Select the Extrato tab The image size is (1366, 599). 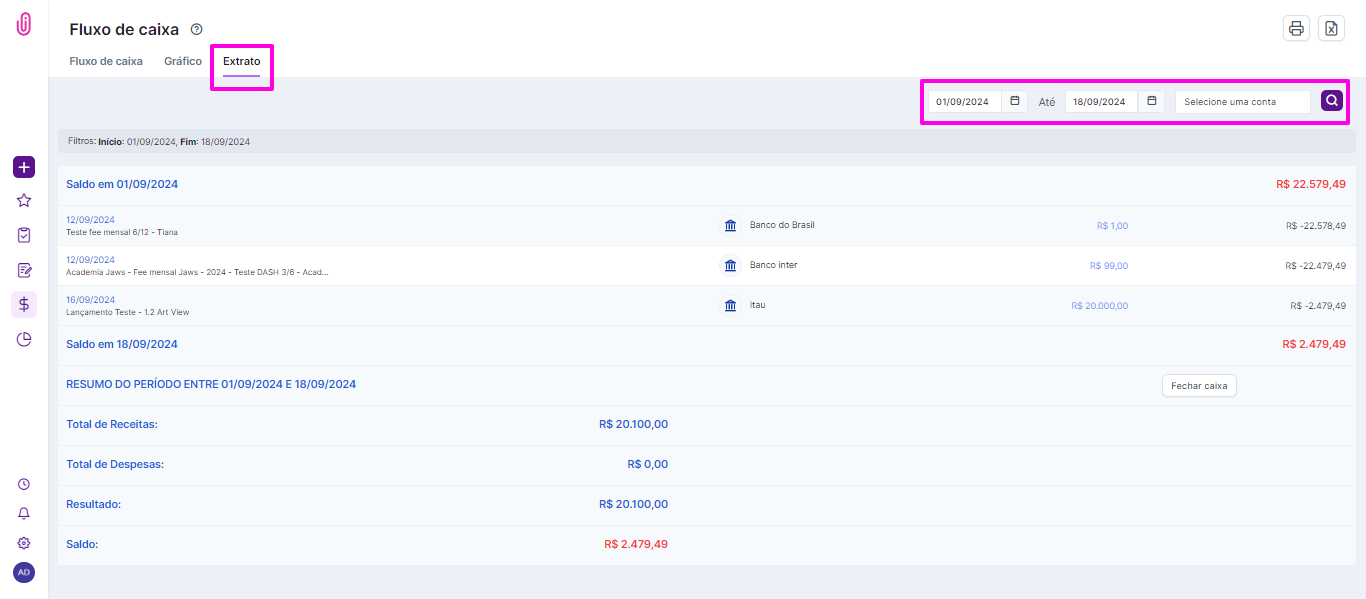click(242, 61)
